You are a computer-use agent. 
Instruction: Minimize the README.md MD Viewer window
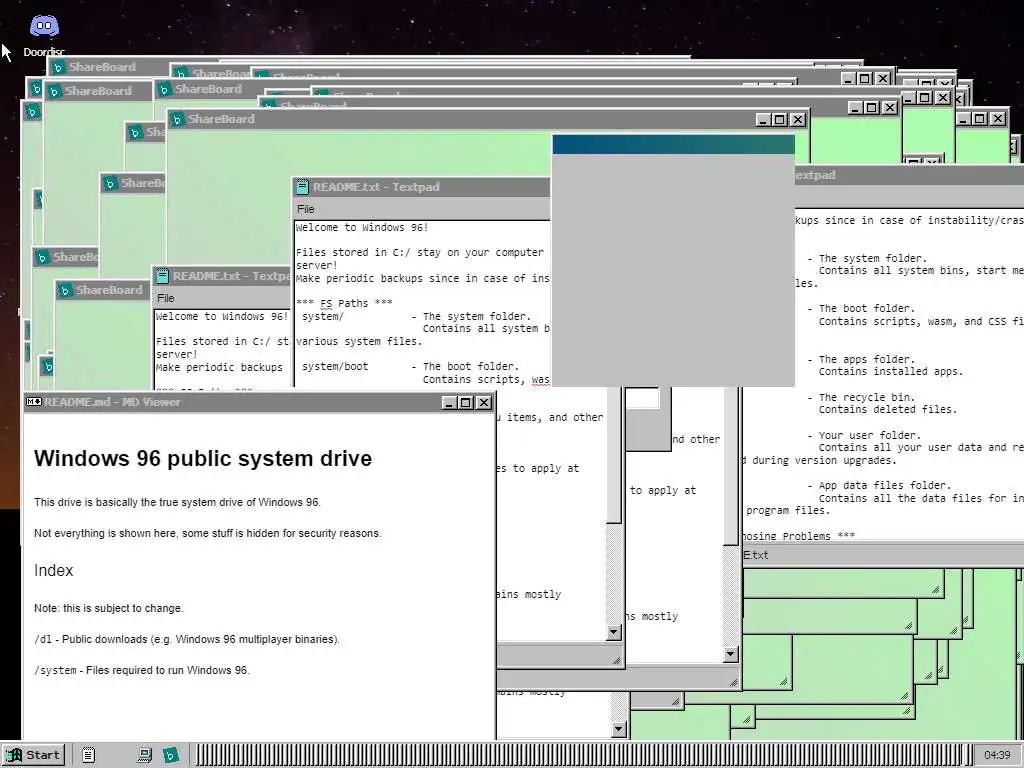(449, 403)
